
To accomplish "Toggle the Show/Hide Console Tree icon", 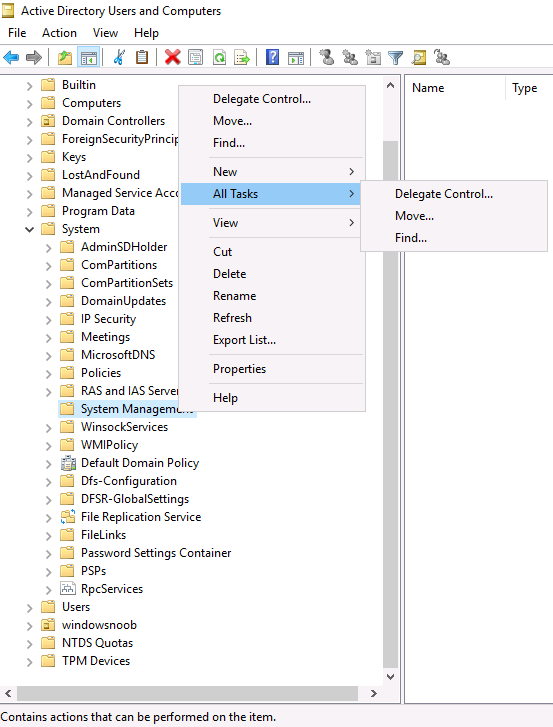I will 88,57.
